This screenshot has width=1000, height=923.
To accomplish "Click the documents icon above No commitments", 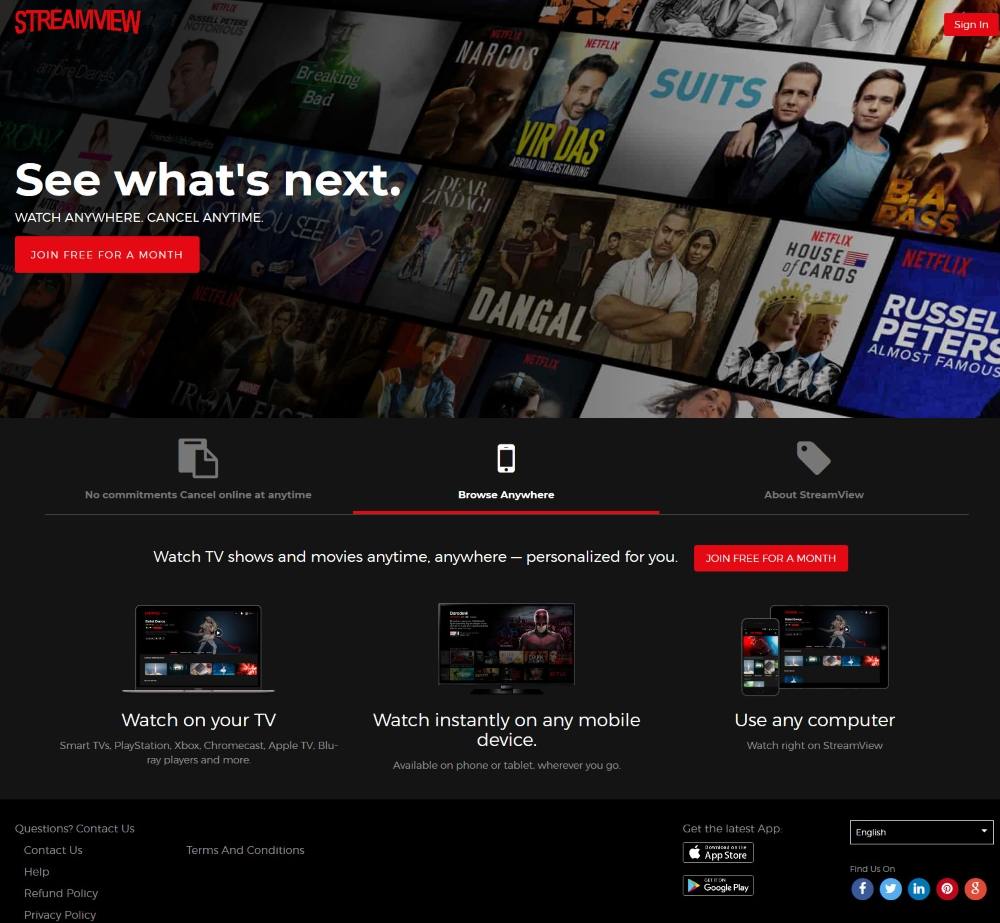I will [x=198, y=458].
